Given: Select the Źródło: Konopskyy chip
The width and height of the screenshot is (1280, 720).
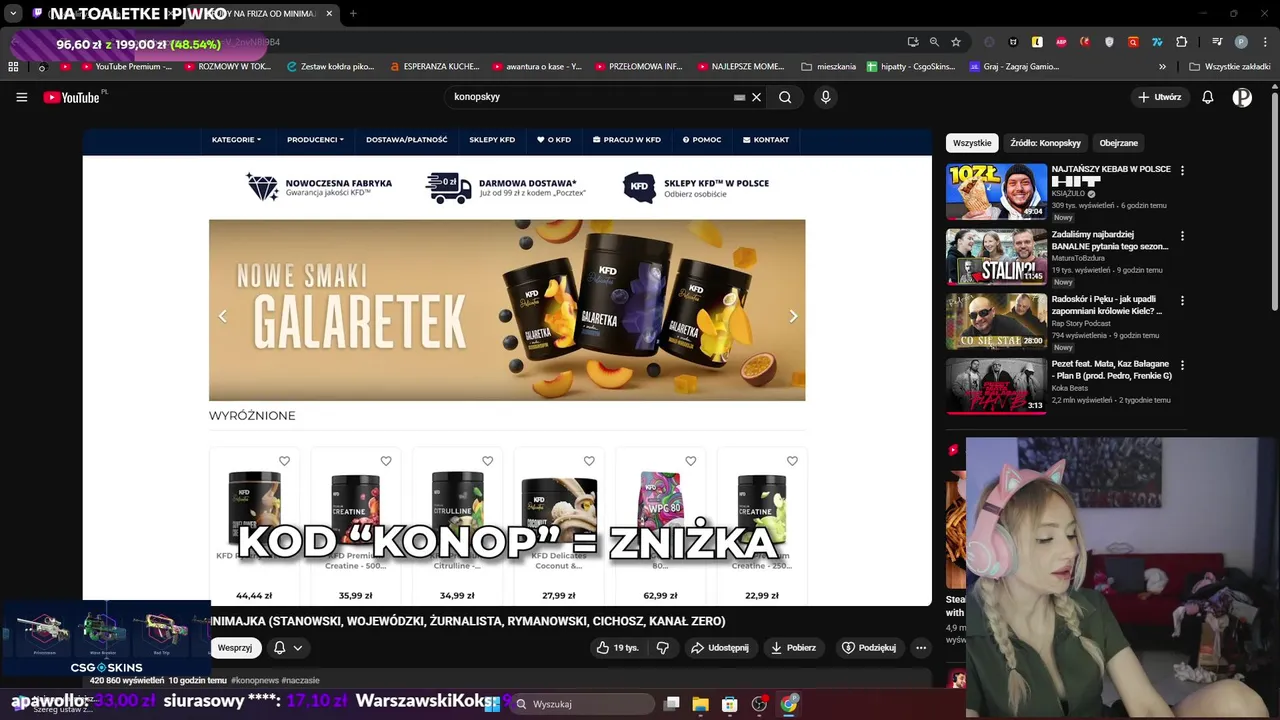Looking at the screenshot, I should (1045, 143).
